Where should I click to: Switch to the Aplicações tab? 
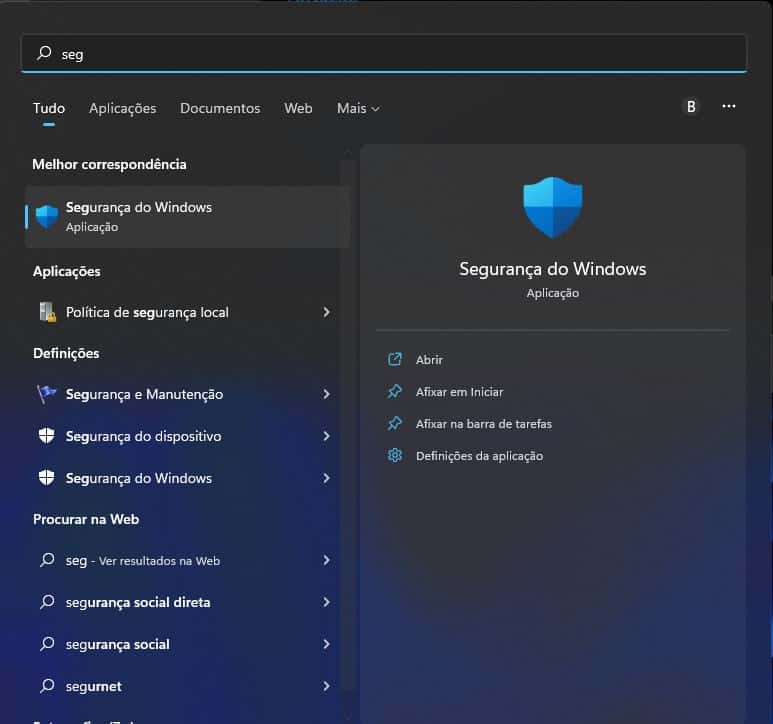(123, 108)
